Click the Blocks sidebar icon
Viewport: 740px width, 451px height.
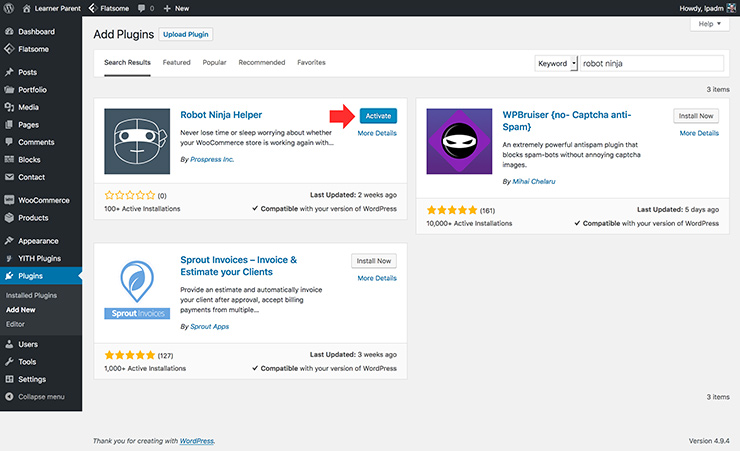(x=9, y=159)
